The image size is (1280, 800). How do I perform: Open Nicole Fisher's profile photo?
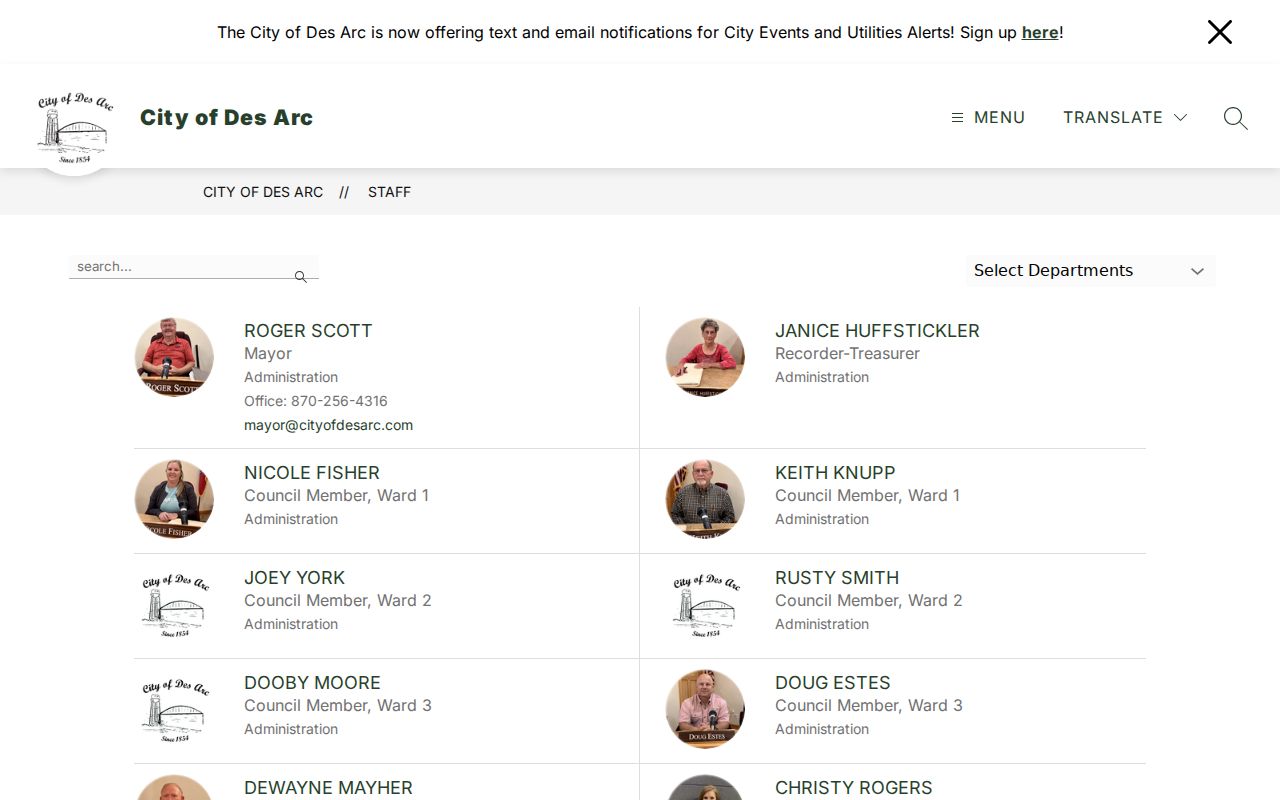coord(174,499)
